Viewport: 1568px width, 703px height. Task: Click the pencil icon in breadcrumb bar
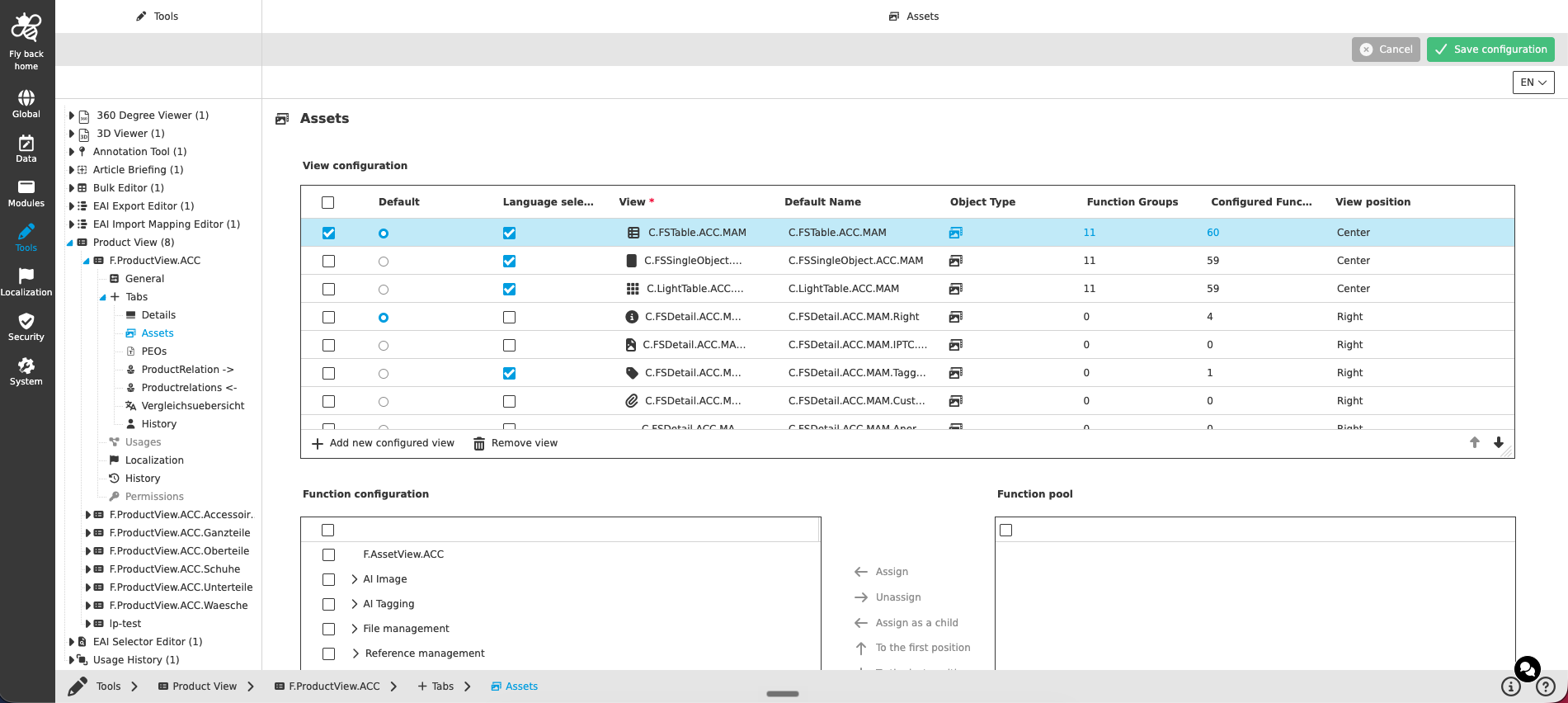(x=78, y=686)
